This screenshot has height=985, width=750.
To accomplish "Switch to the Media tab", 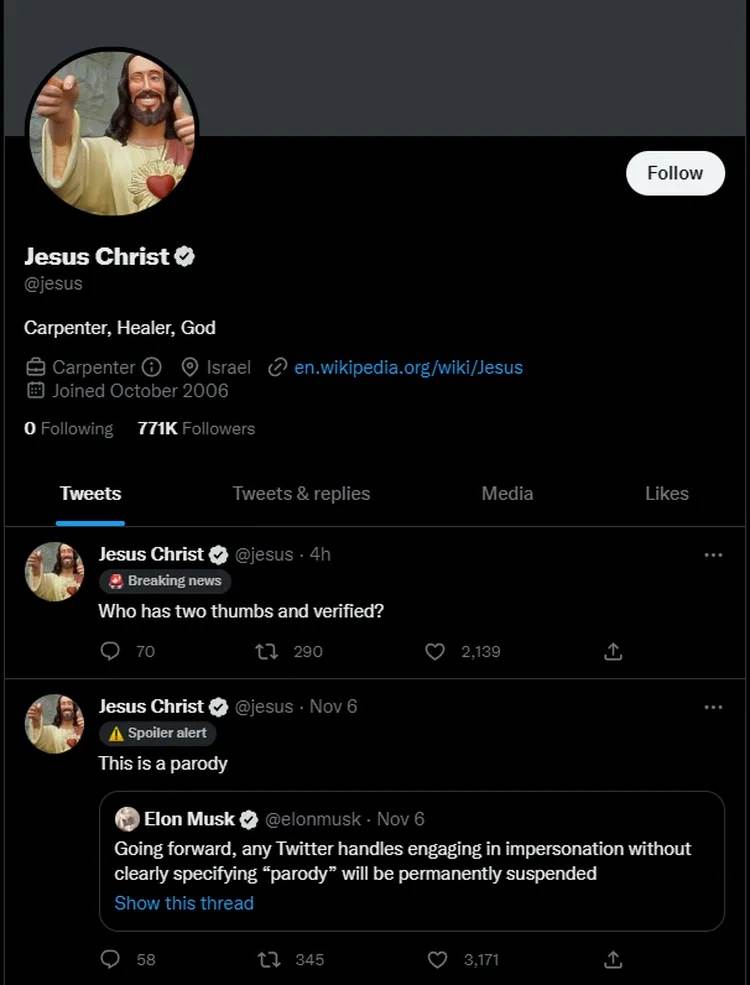I will [507, 493].
